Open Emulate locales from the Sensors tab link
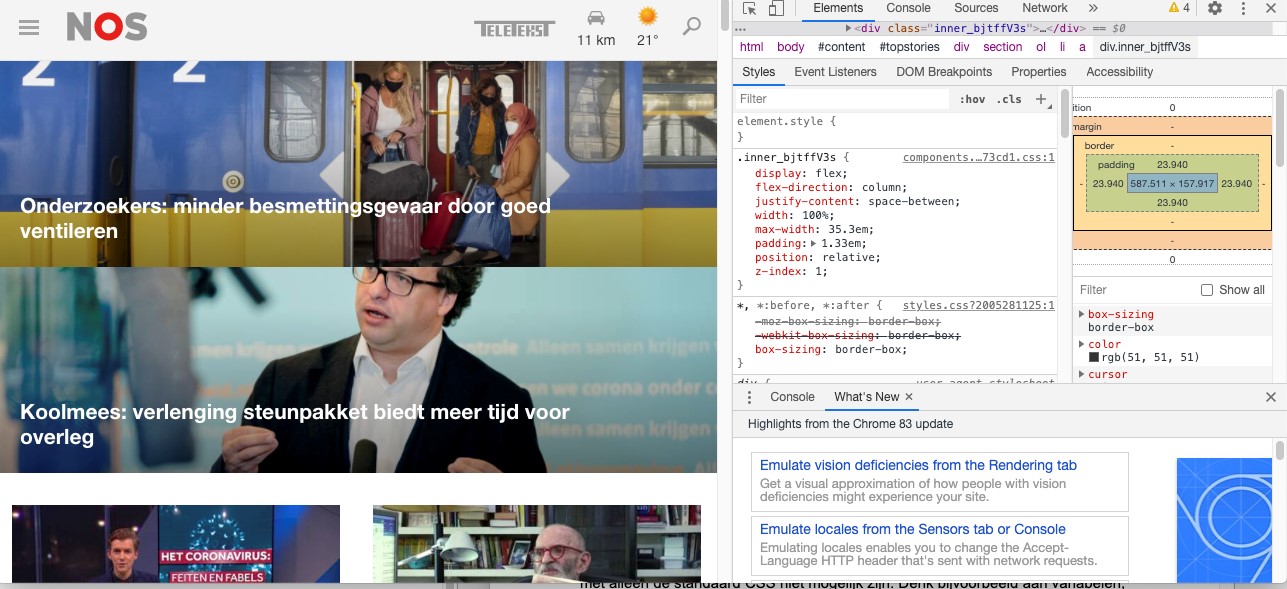 (913, 529)
